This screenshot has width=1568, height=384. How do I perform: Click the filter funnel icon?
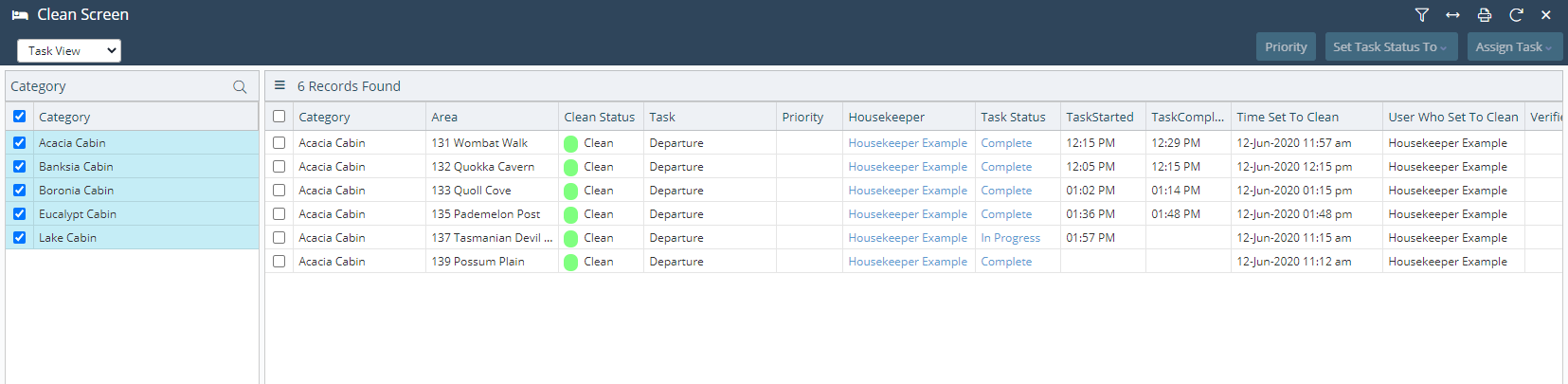click(x=1421, y=15)
